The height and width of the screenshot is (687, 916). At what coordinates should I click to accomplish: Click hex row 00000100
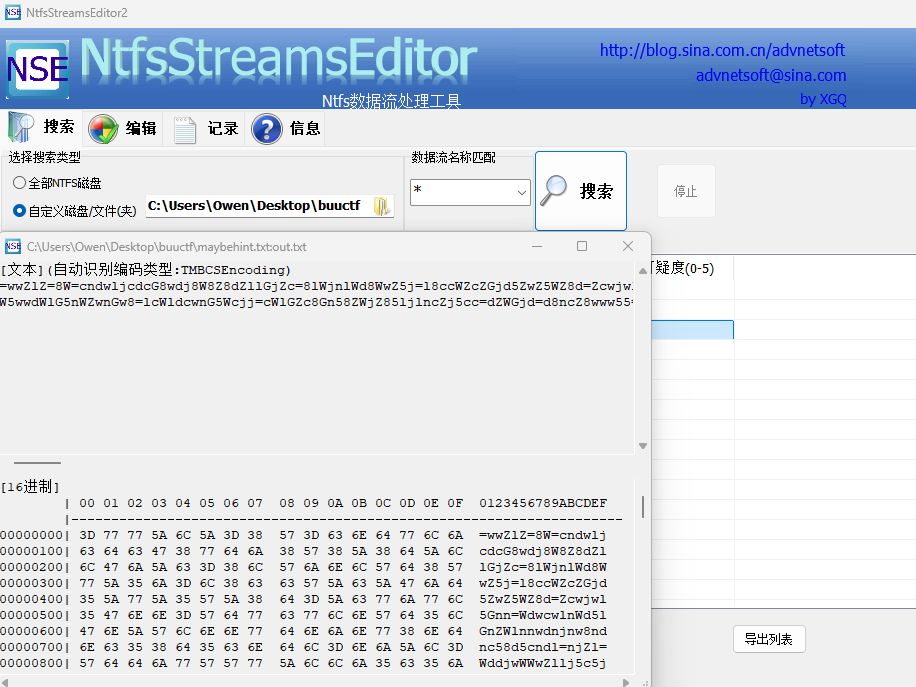(303, 551)
